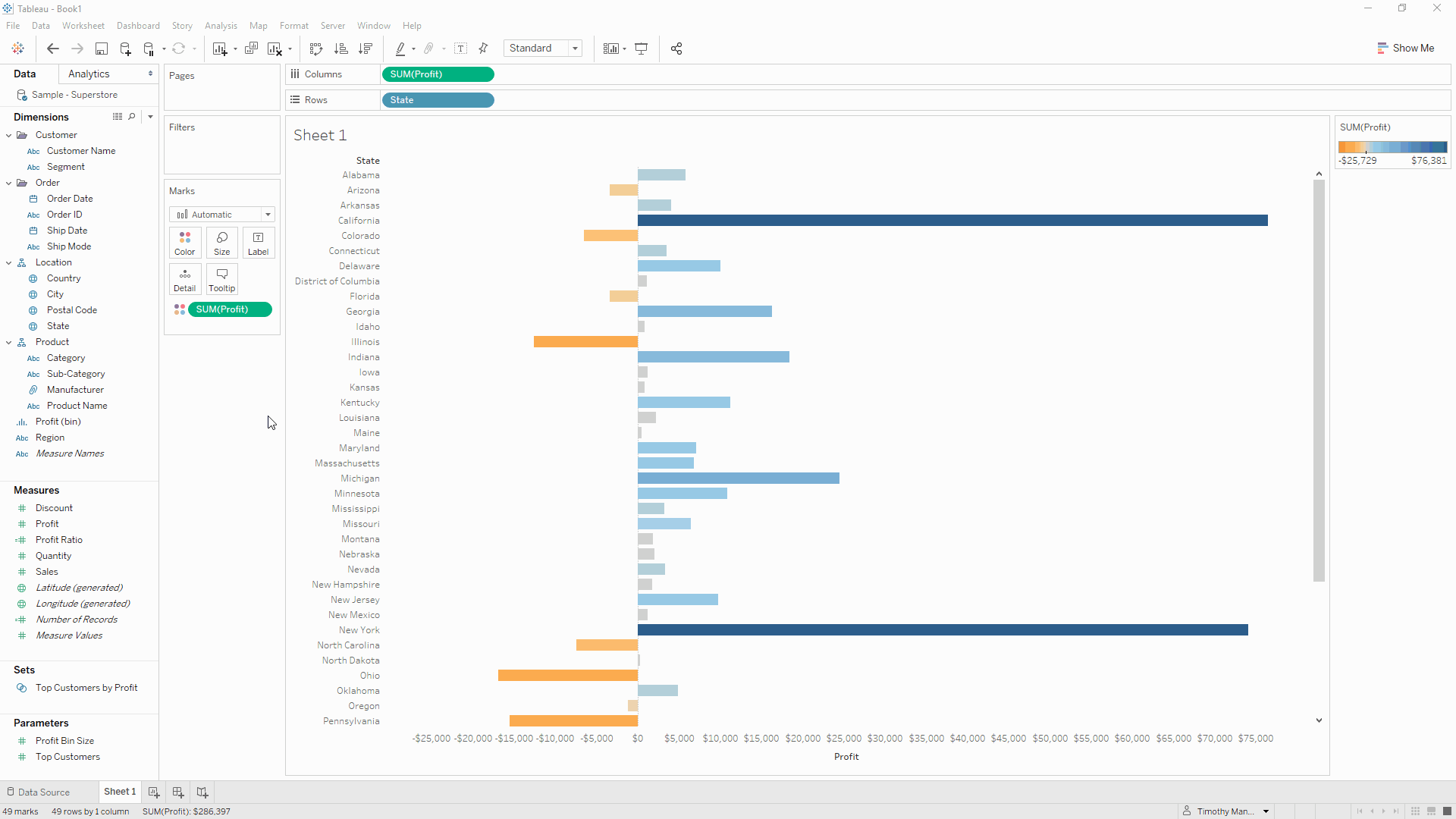Toggle Show mark labels toolbar button
The image size is (1456, 819).
coord(460,49)
